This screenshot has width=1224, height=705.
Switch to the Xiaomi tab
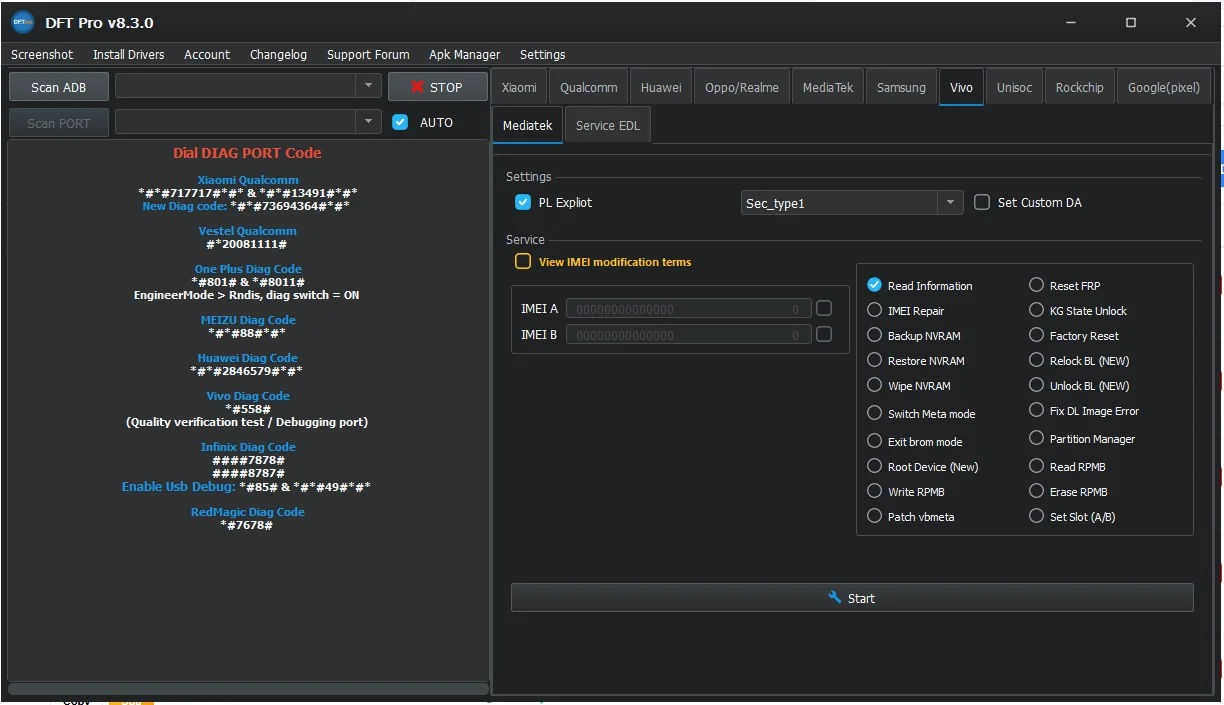(x=519, y=87)
